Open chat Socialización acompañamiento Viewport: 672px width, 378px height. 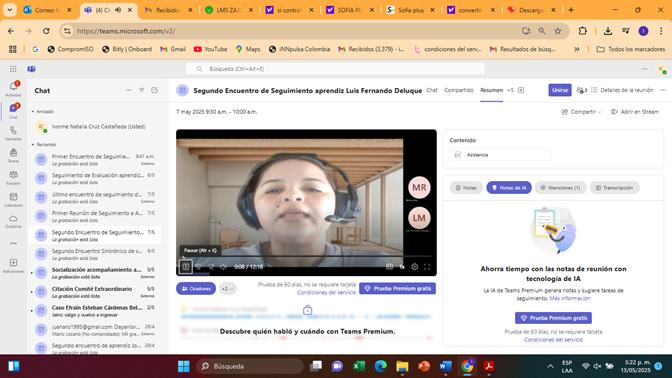[x=95, y=273]
